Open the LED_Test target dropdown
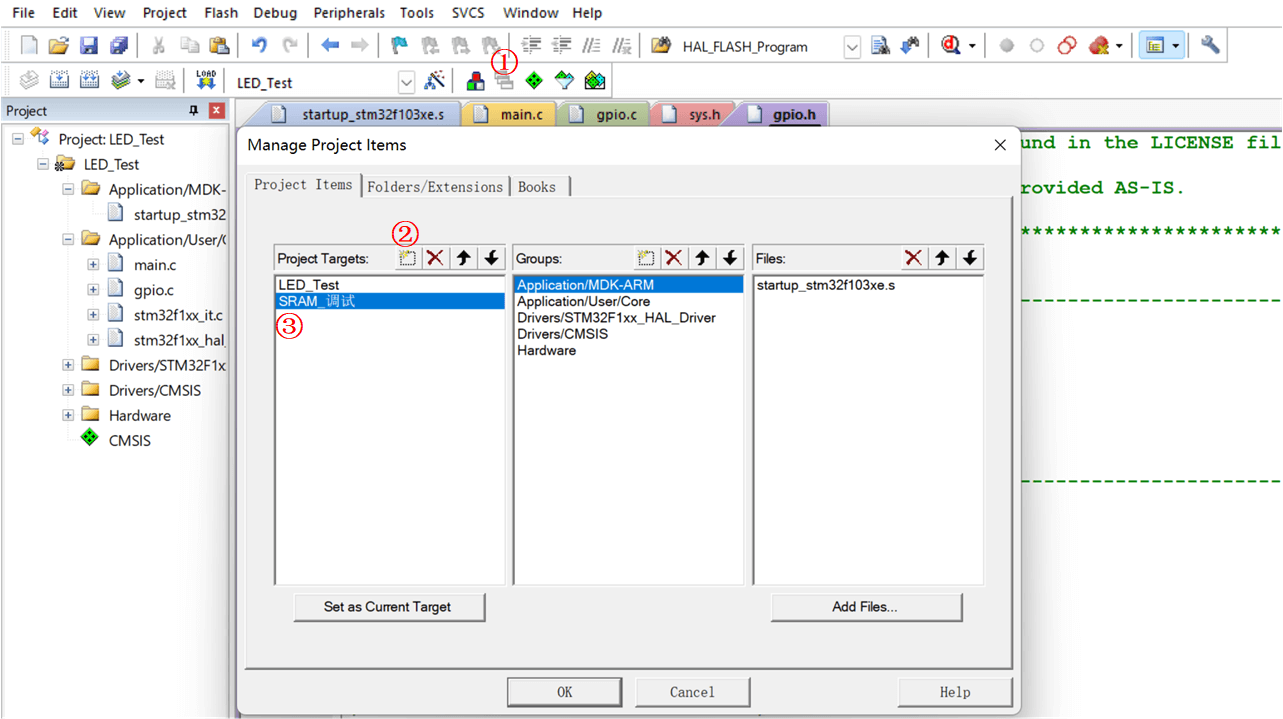 pyautogui.click(x=406, y=82)
